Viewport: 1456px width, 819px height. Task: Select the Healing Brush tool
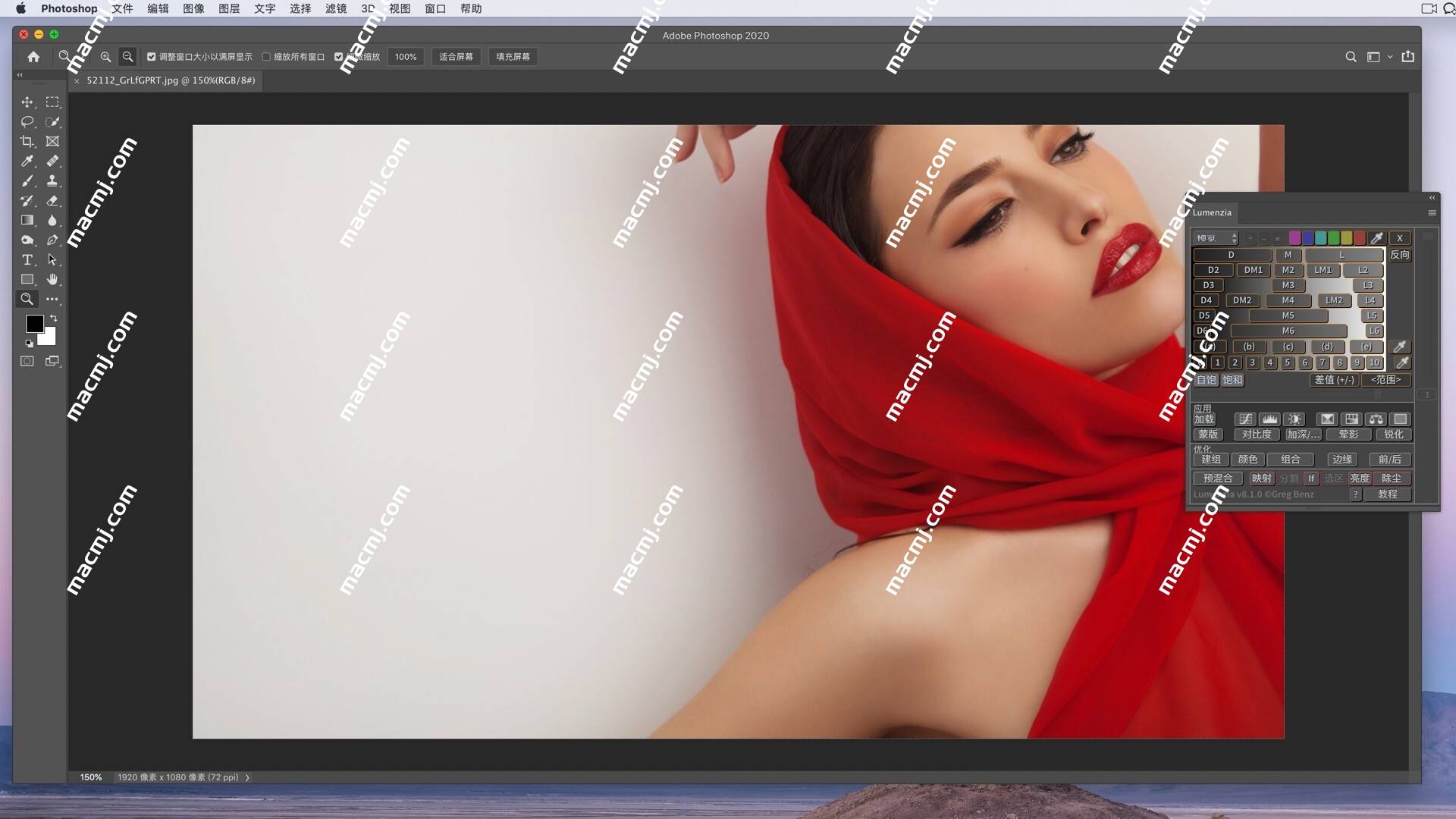pos(52,162)
